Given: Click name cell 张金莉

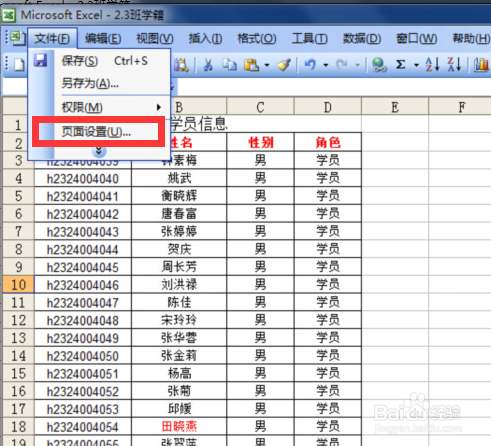Looking at the screenshot, I should [x=179, y=356].
